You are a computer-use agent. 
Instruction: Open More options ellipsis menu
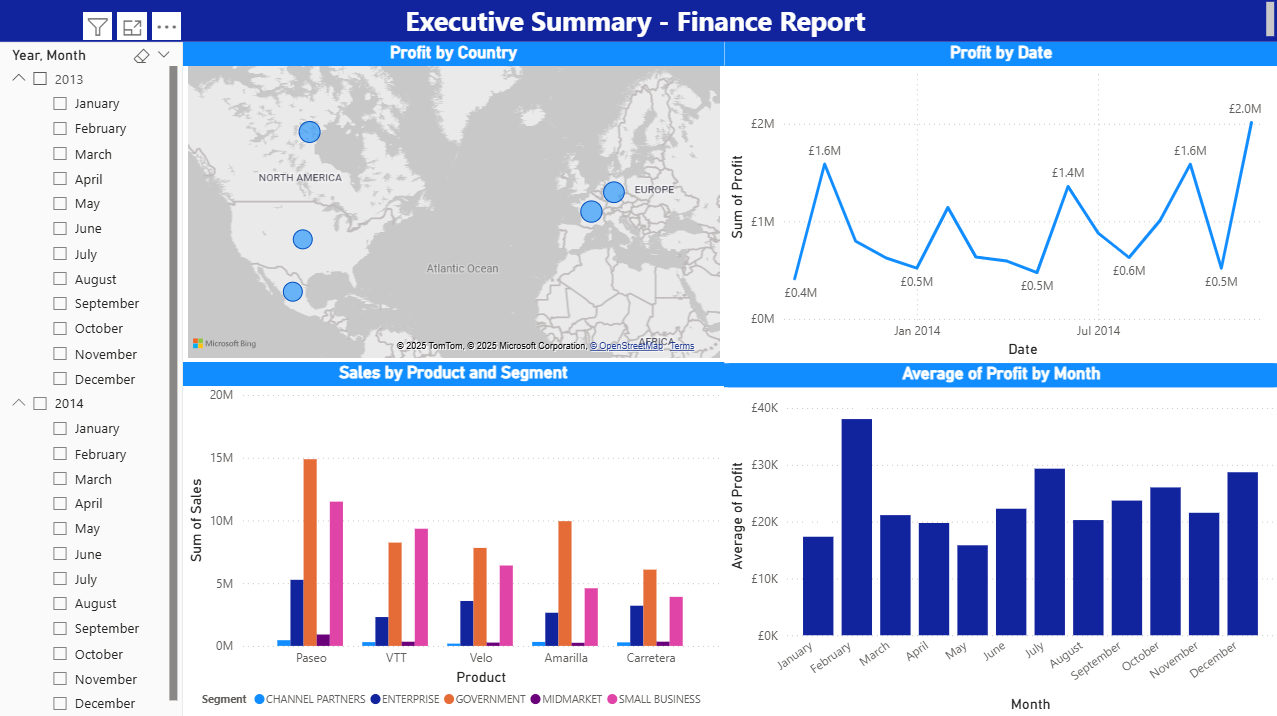click(x=167, y=26)
